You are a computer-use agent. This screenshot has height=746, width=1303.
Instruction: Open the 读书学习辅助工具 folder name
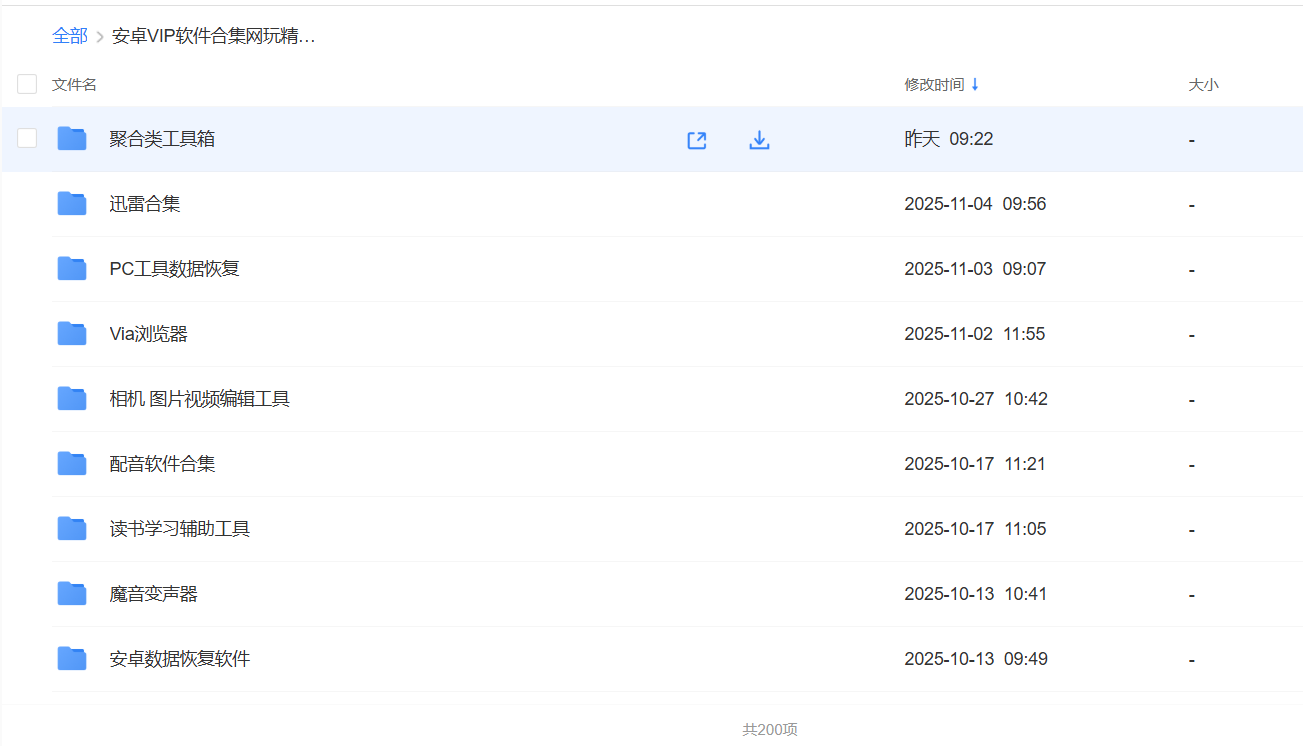(x=179, y=529)
